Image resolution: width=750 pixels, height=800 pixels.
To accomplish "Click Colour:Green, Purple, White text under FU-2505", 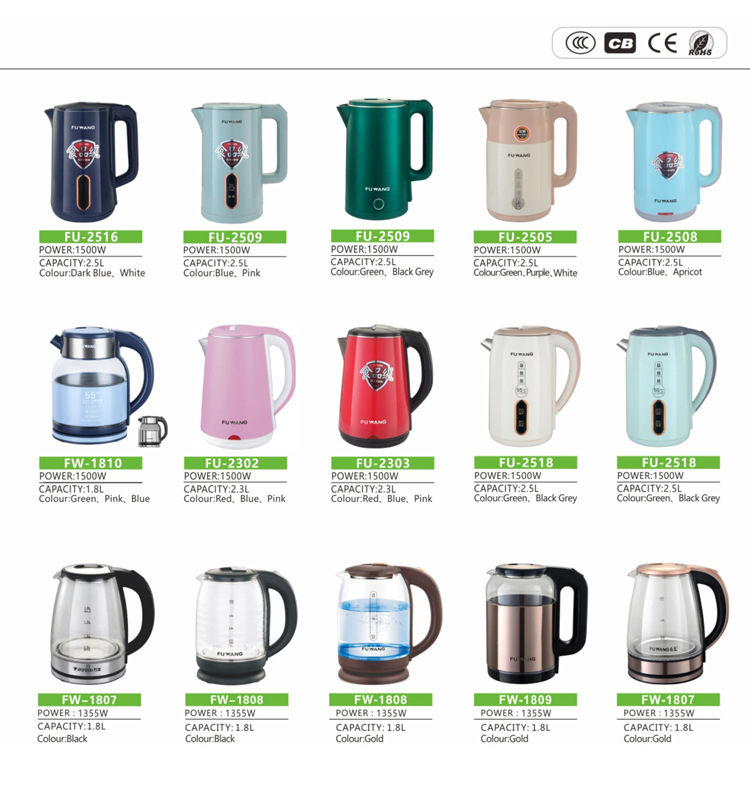I will (x=525, y=273).
